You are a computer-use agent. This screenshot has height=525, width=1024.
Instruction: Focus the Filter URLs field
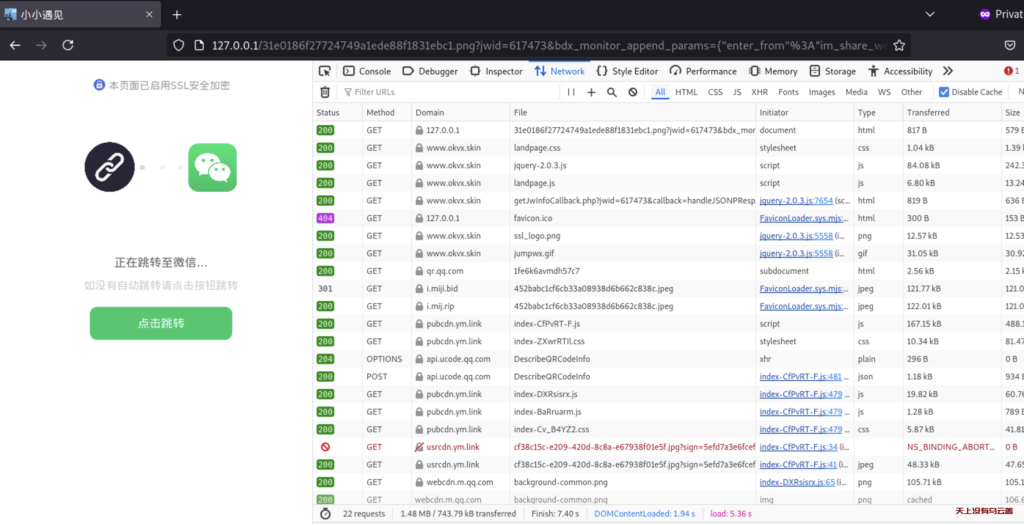click(449, 92)
